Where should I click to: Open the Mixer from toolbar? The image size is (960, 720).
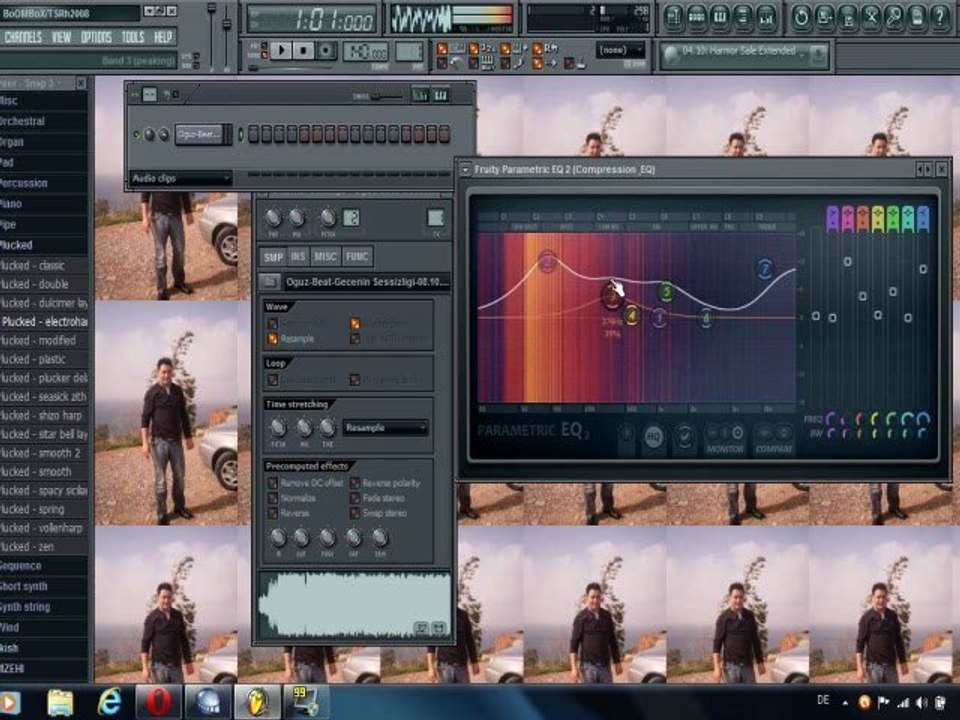point(766,17)
